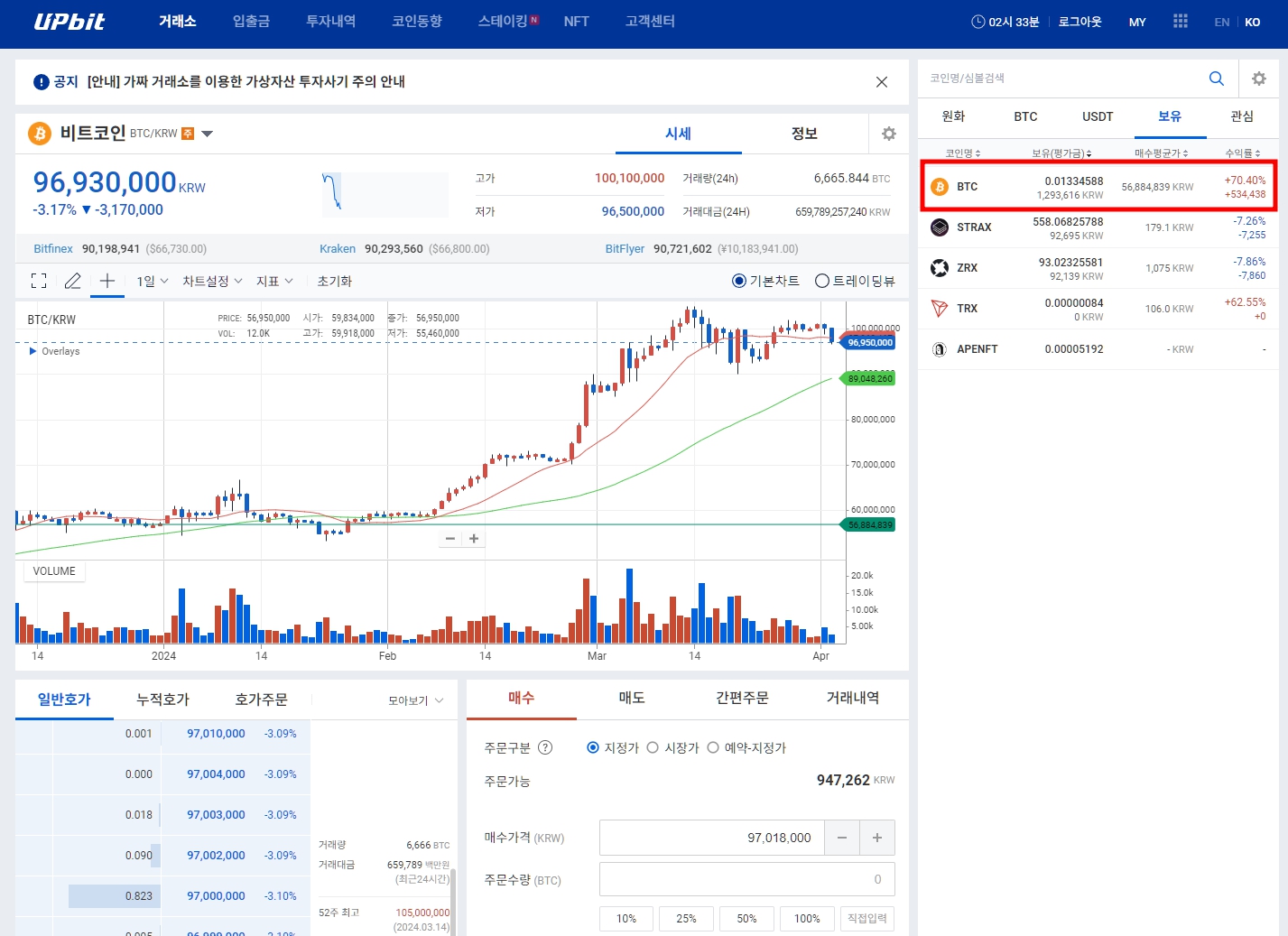Open 모아보기 dropdown in order book

click(416, 700)
